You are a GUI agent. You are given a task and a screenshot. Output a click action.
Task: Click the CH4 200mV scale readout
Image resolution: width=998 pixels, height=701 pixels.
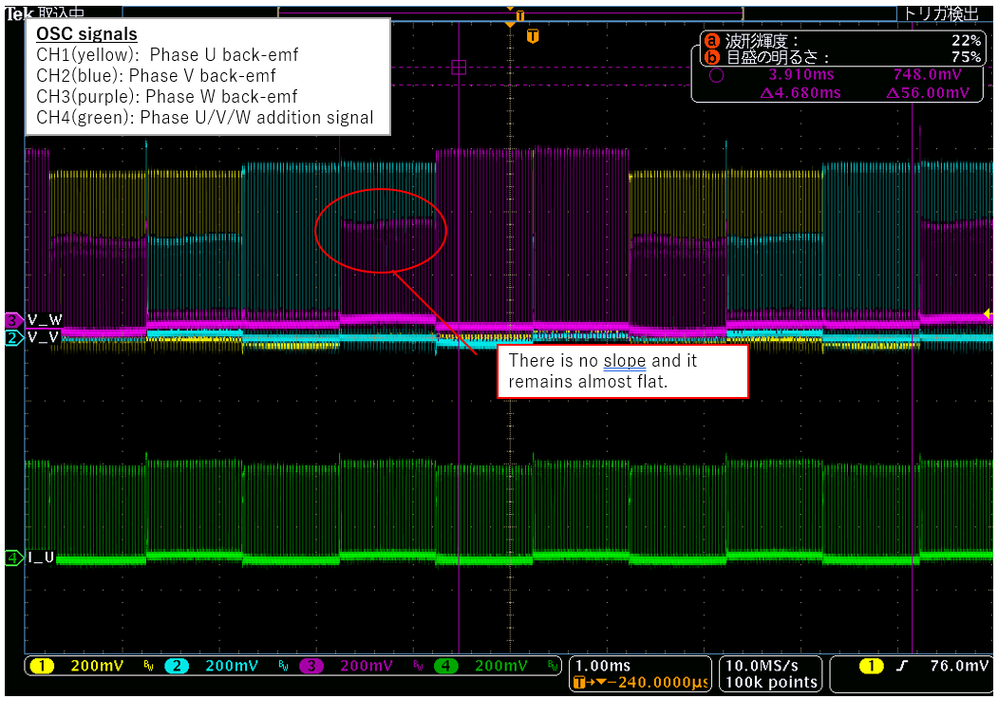(x=501, y=666)
